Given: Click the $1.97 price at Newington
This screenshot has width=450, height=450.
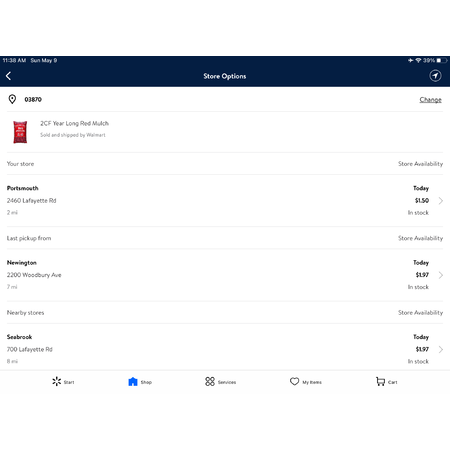Looking at the screenshot, I should pyautogui.click(x=422, y=275).
